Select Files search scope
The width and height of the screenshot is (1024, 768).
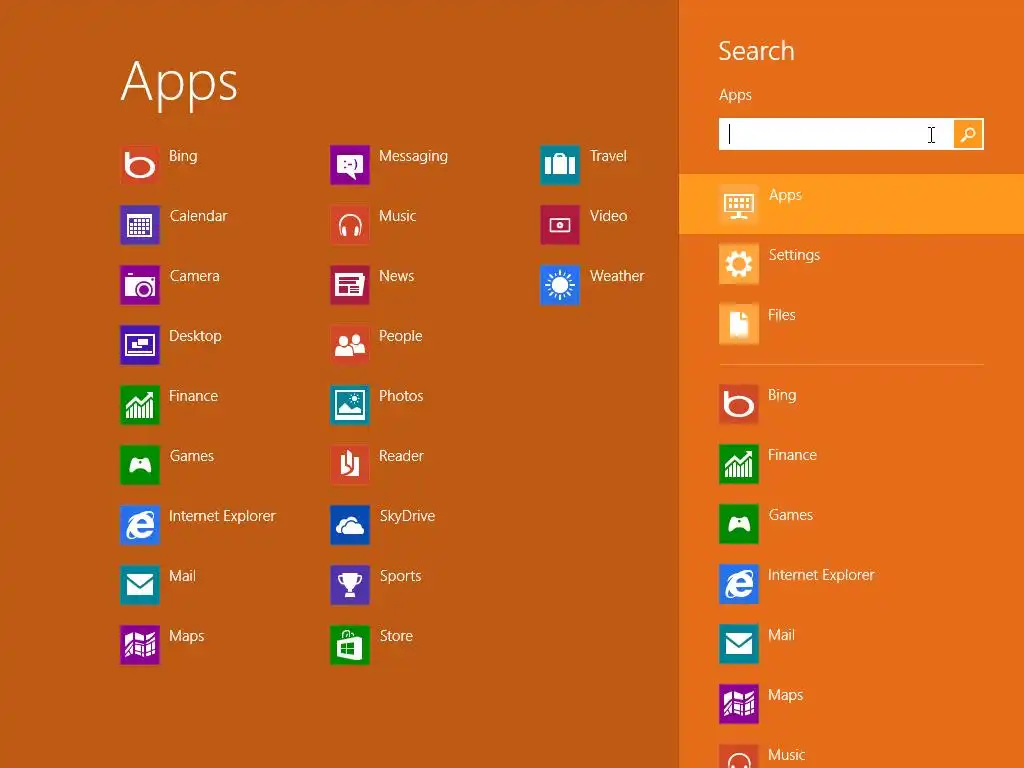tap(852, 324)
